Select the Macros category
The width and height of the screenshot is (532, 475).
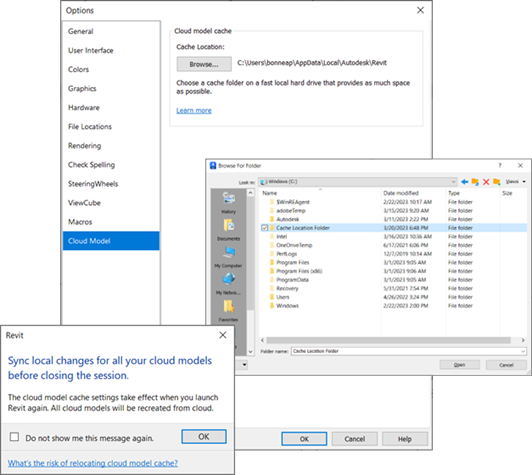(x=111, y=222)
